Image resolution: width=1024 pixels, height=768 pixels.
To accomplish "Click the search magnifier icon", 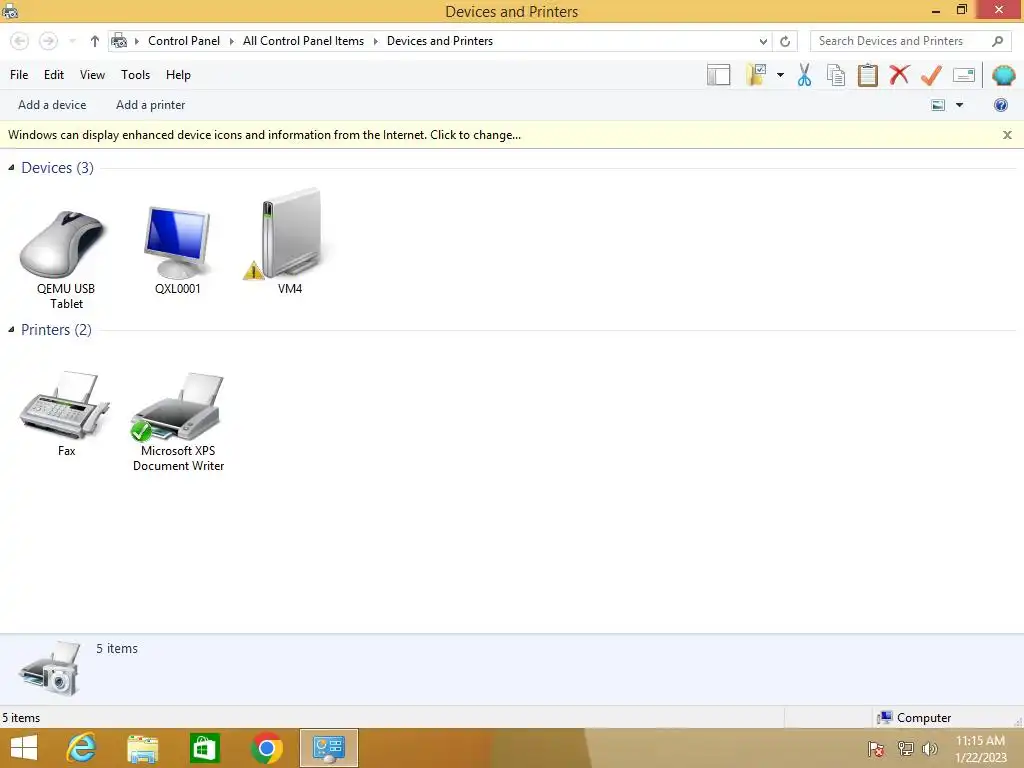I will 997,41.
